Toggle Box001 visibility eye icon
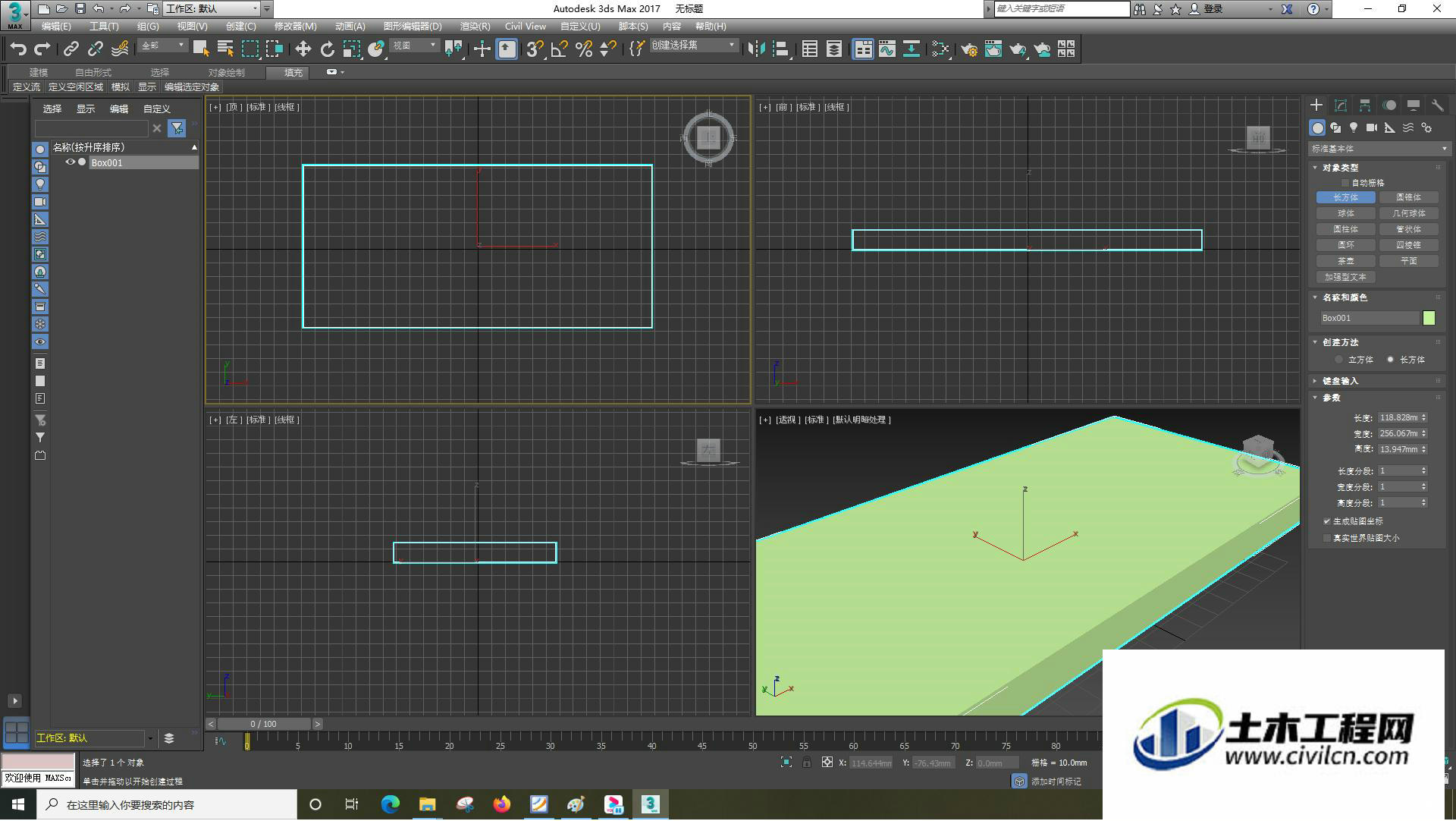Screen dimensions: 1456x821 coord(71,162)
